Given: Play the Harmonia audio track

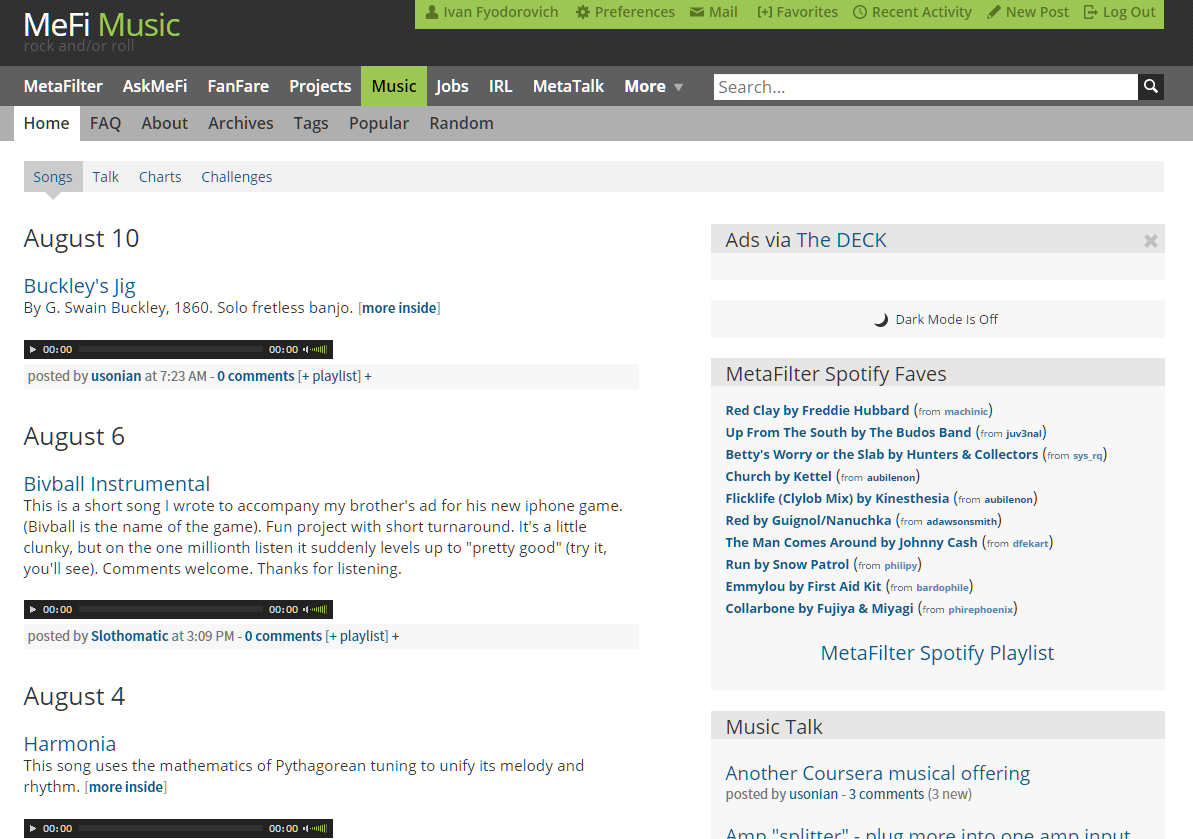Looking at the screenshot, I should 33,829.
